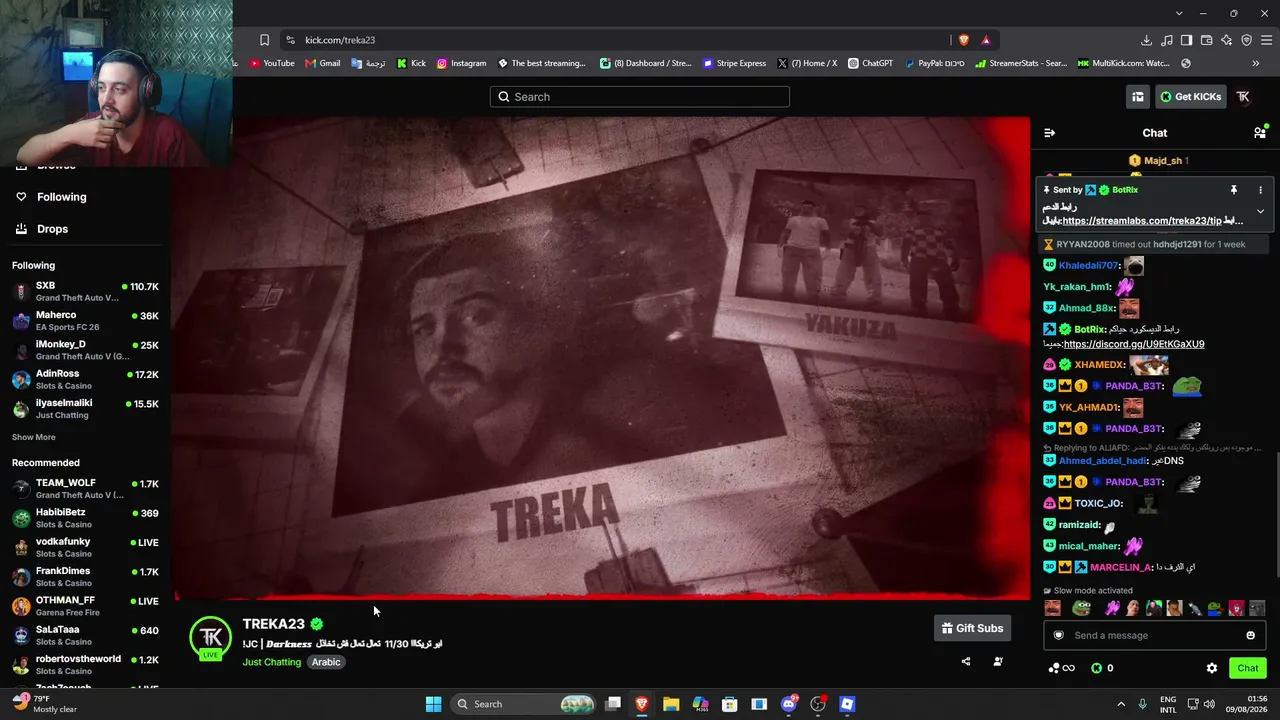This screenshot has height=720, width=1280.
Task: Open the Instagram bookmark
Action: [x=461, y=63]
